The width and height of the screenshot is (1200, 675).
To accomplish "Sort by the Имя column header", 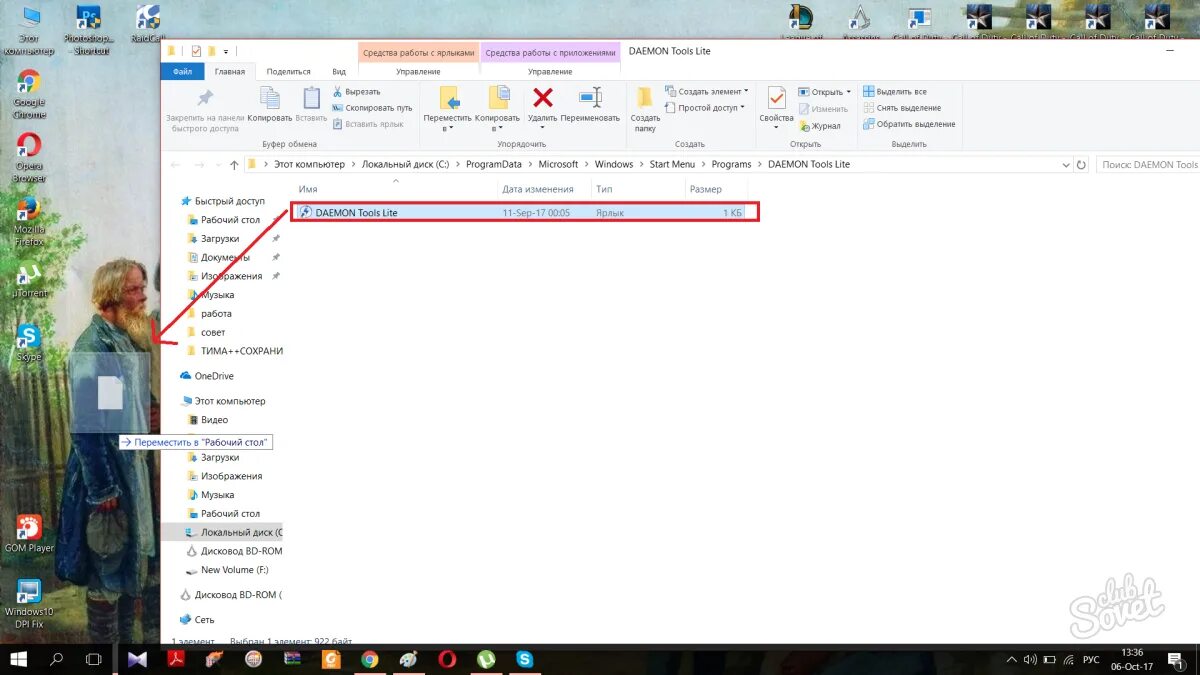I will tap(396, 189).
